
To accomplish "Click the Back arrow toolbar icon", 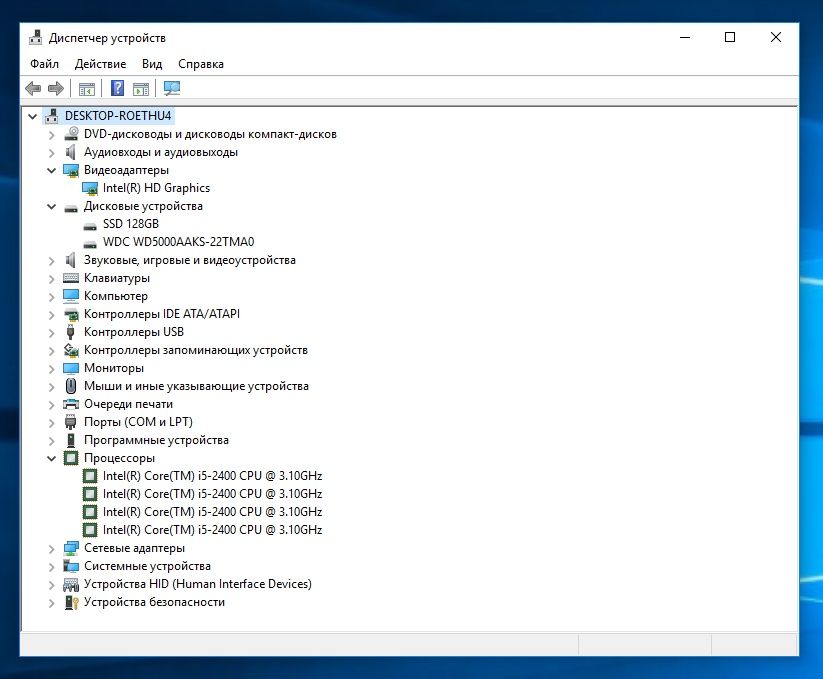I will click(x=33, y=88).
